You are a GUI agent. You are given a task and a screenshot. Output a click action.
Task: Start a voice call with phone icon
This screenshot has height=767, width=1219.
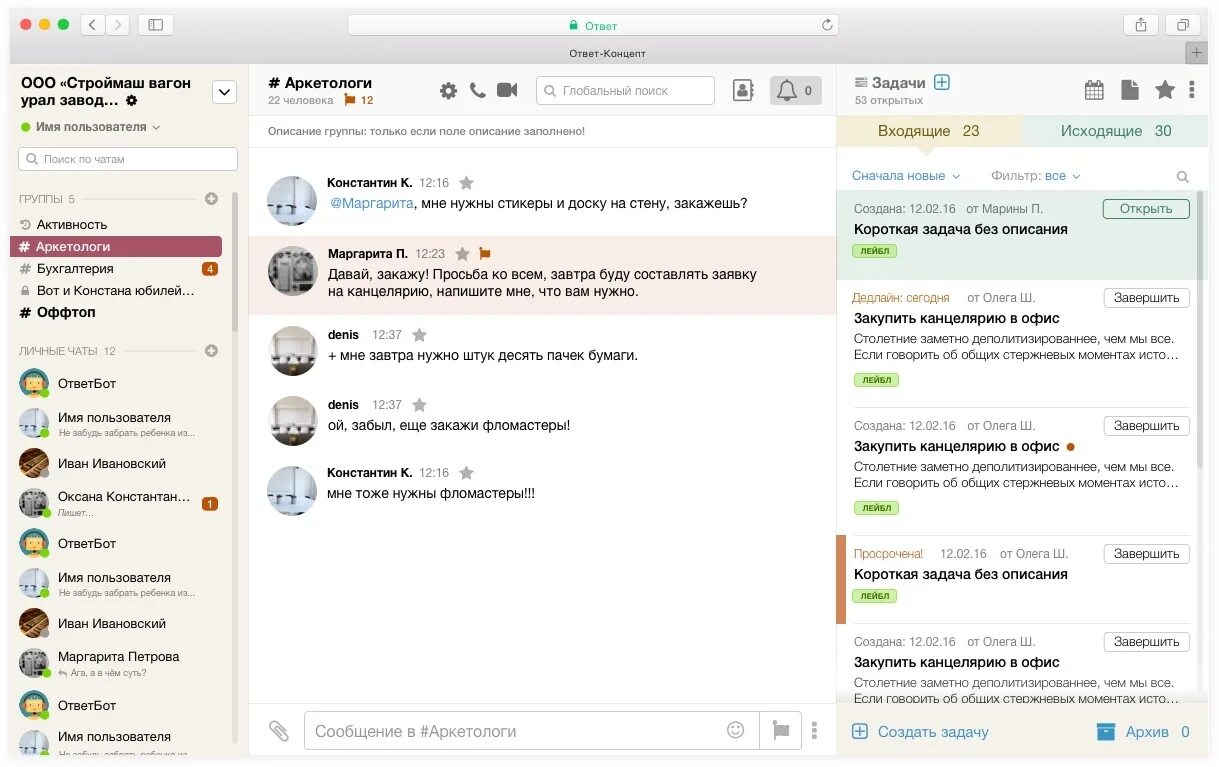click(x=477, y=90)
